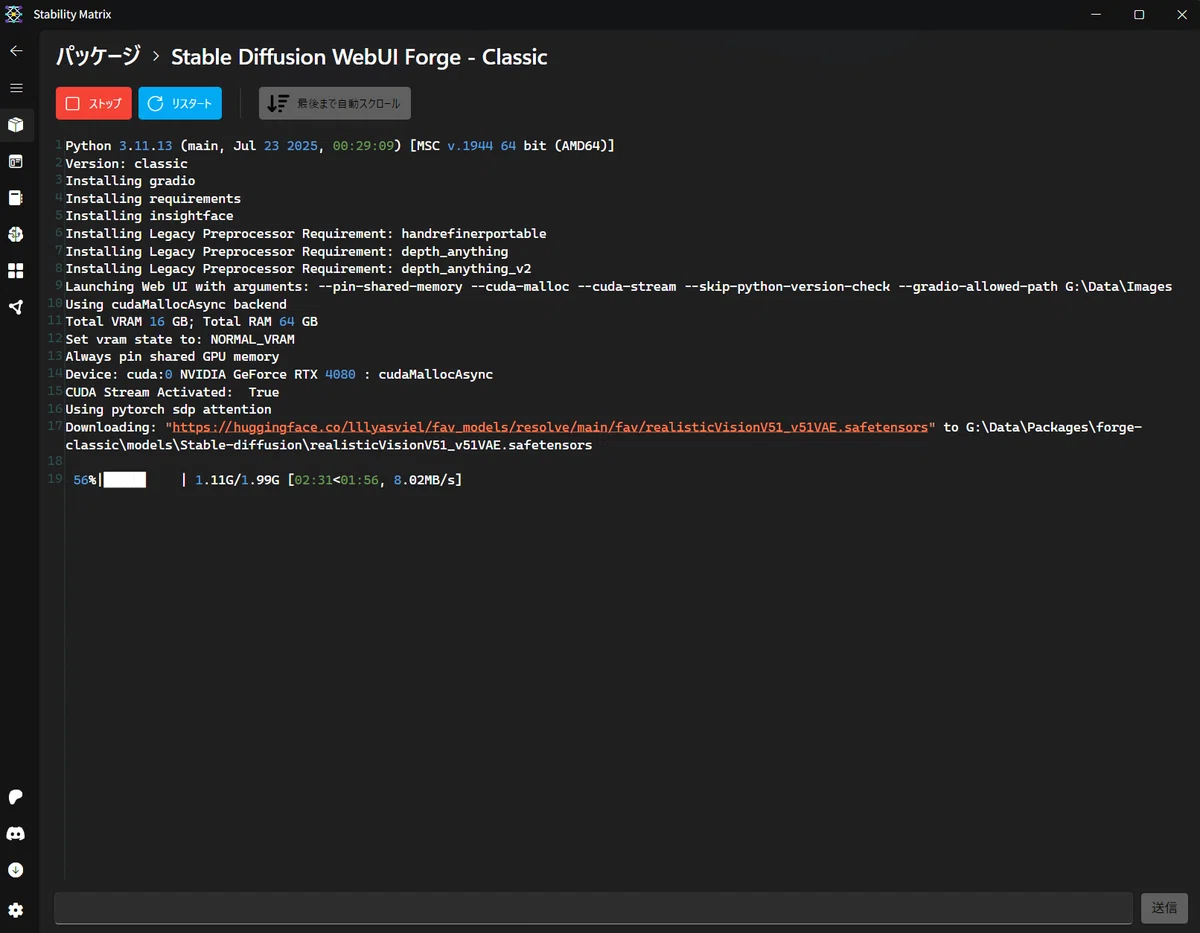Open the Model Browser brain icon

point(16,234)
